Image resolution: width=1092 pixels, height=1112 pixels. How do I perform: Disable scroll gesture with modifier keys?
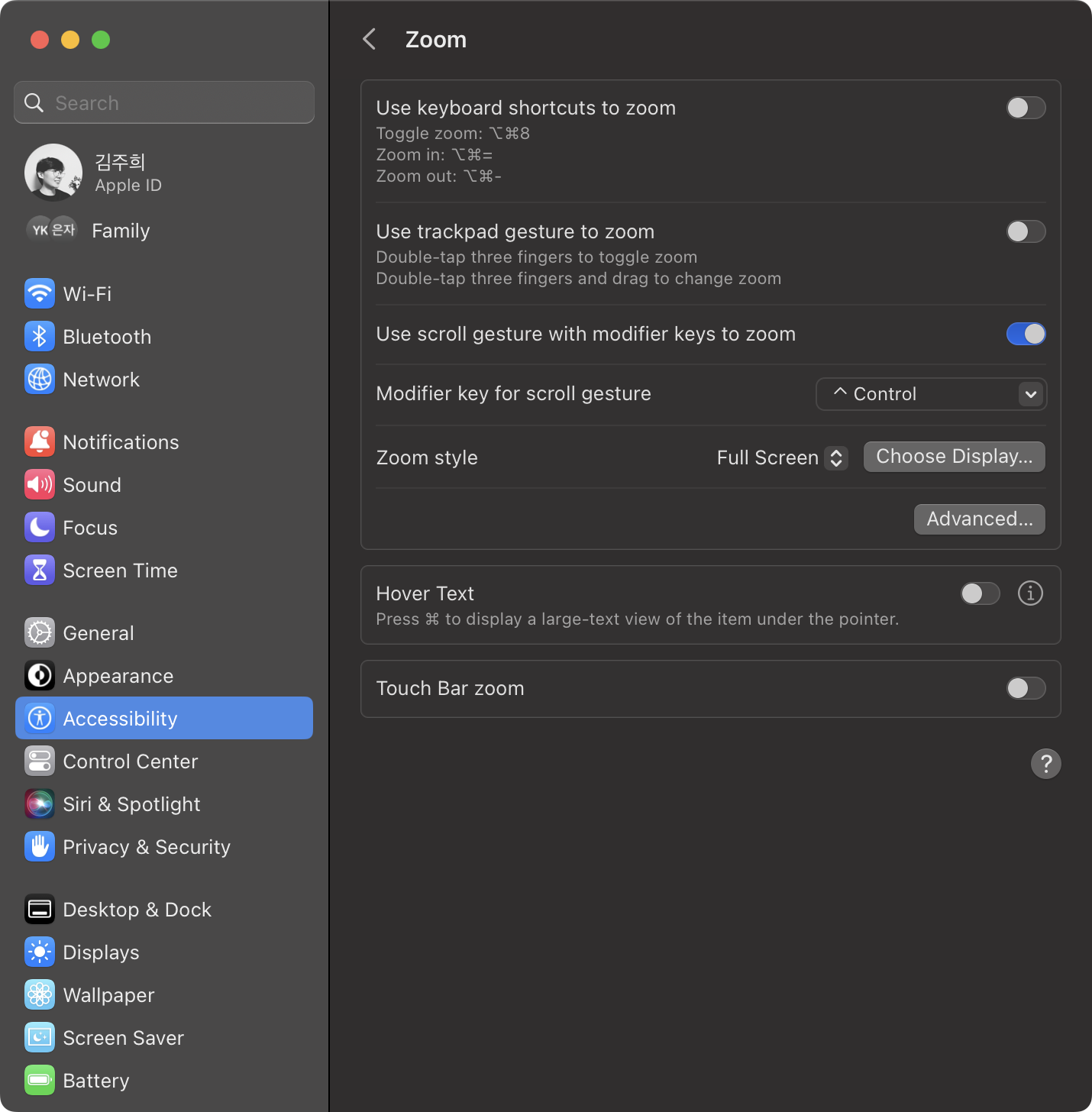pos(1026,334)
